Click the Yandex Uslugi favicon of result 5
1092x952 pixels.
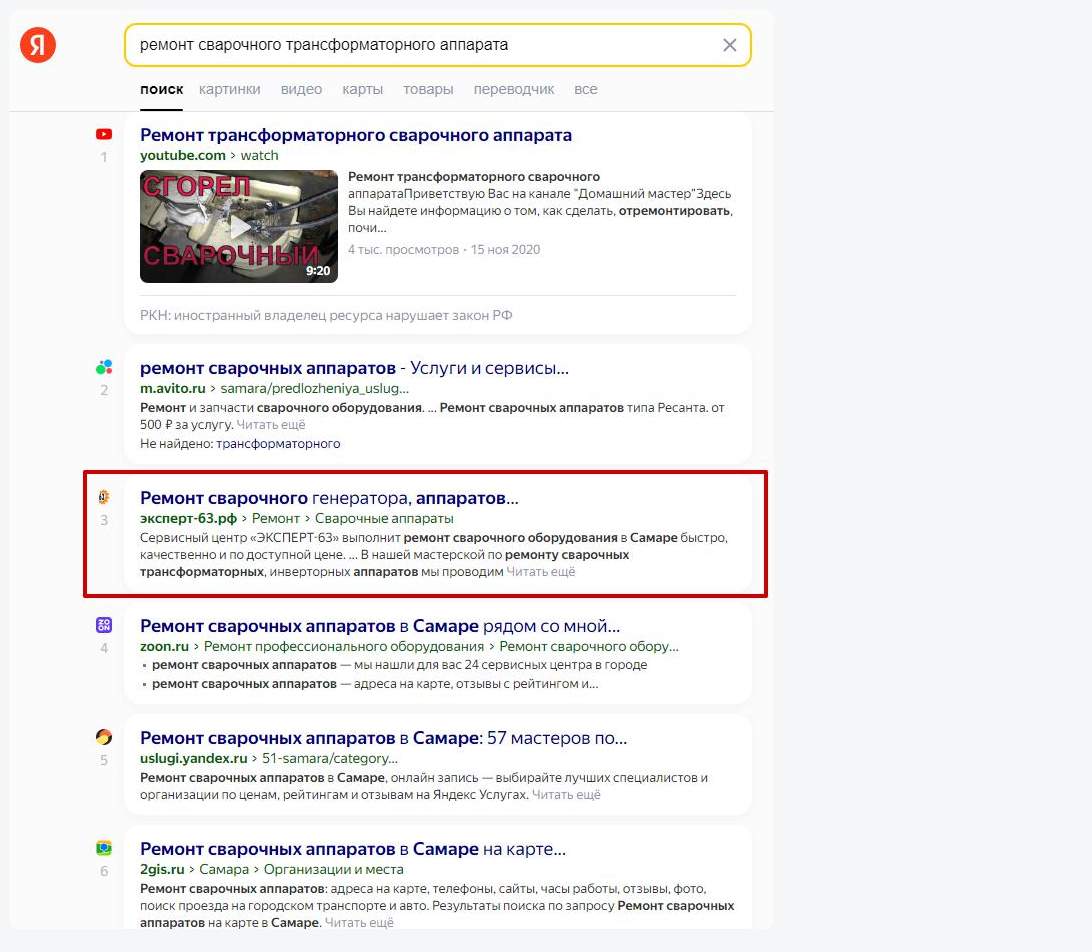(104, 737)
